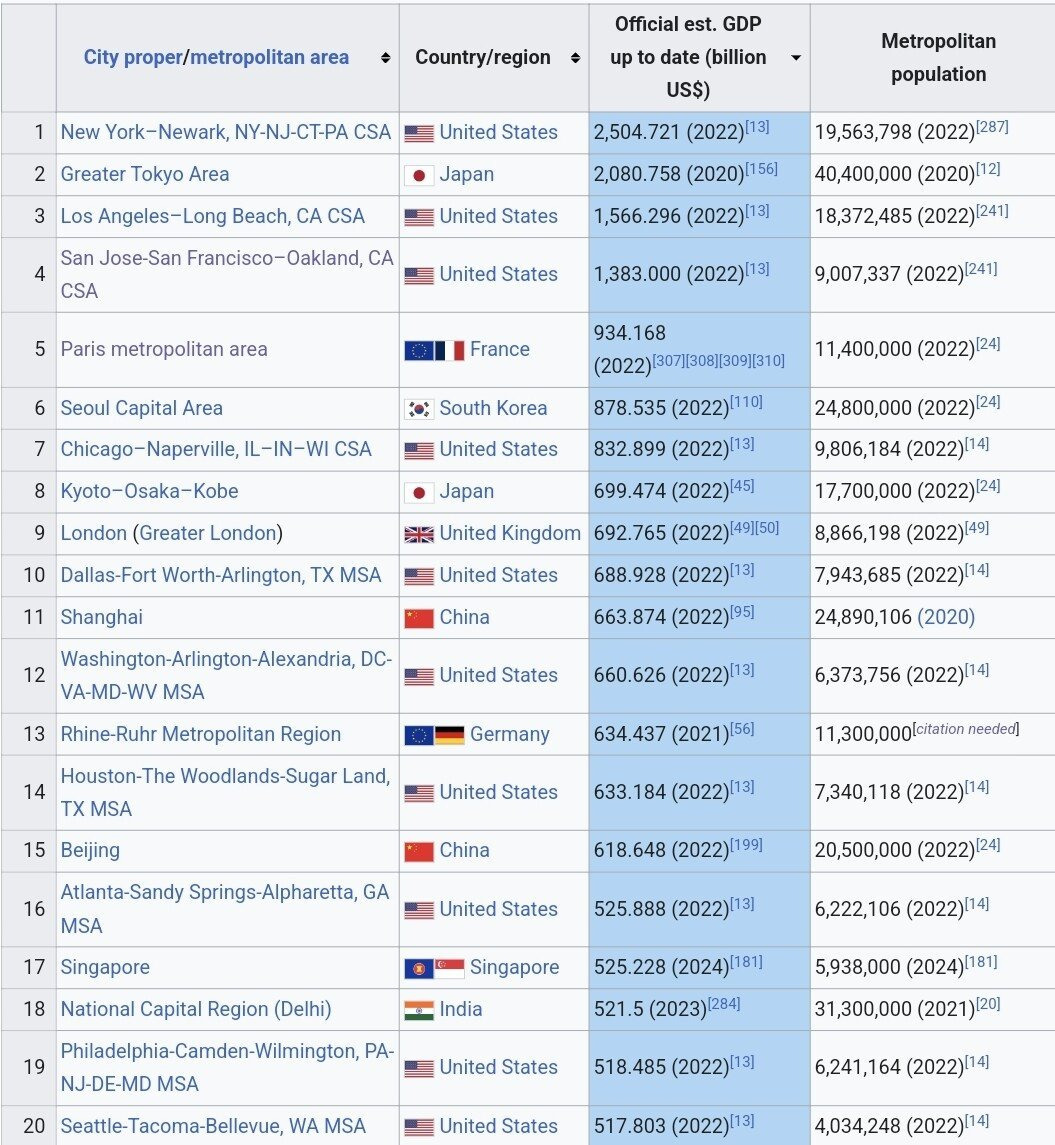Click the Singapore national flag icon
Viewport: 1055px width, 1145px height.
pos(450,968)
